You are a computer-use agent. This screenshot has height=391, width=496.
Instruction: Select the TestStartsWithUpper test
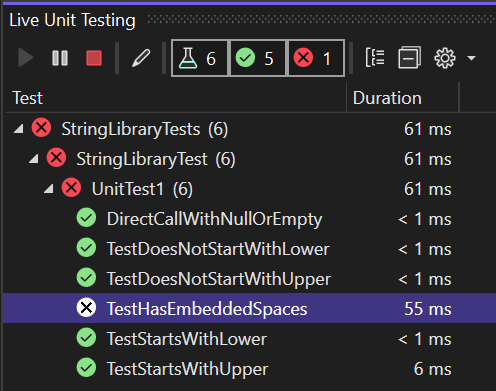coord(249,369)
